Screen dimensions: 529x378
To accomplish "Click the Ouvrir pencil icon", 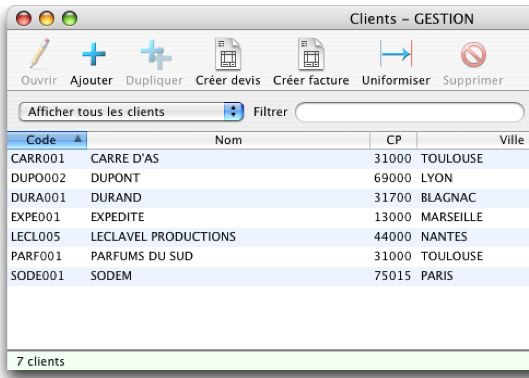I will tap(40, 53).
